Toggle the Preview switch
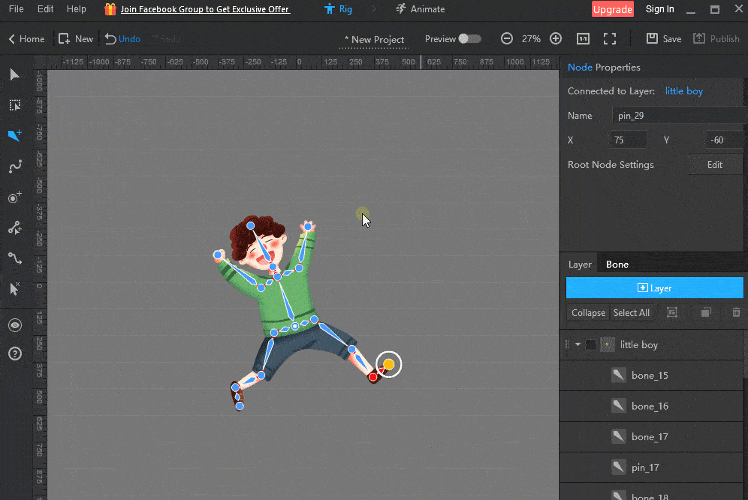 [468, 39]
